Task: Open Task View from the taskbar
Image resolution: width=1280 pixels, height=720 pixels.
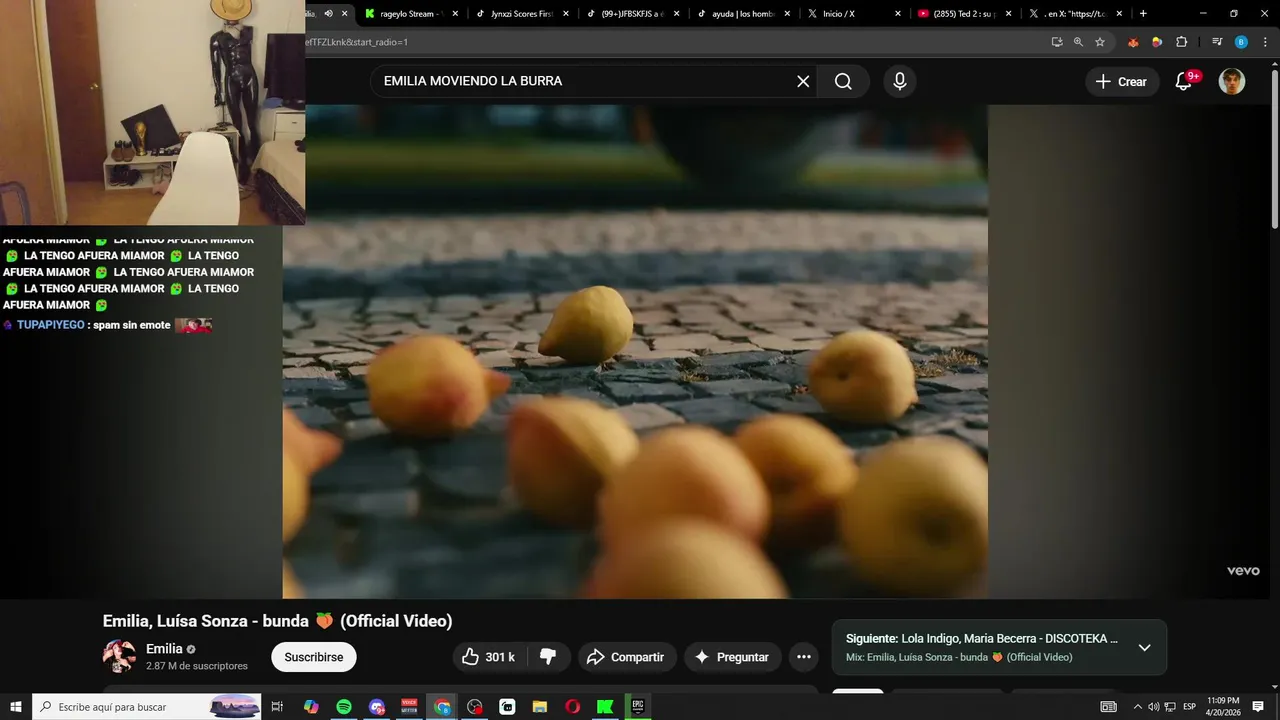Action: [278, 707]
